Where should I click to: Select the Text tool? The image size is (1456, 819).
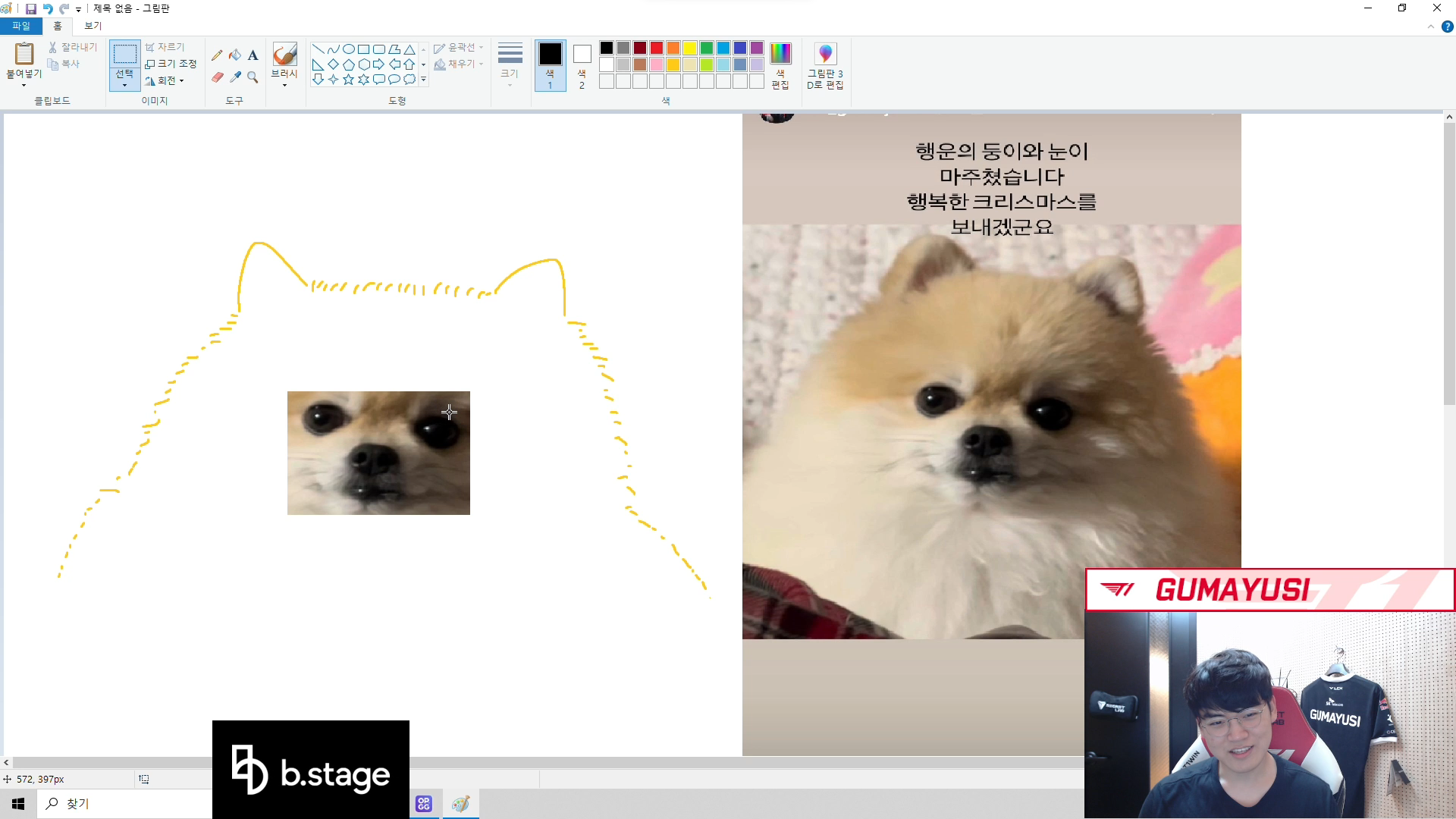point(253,55)
